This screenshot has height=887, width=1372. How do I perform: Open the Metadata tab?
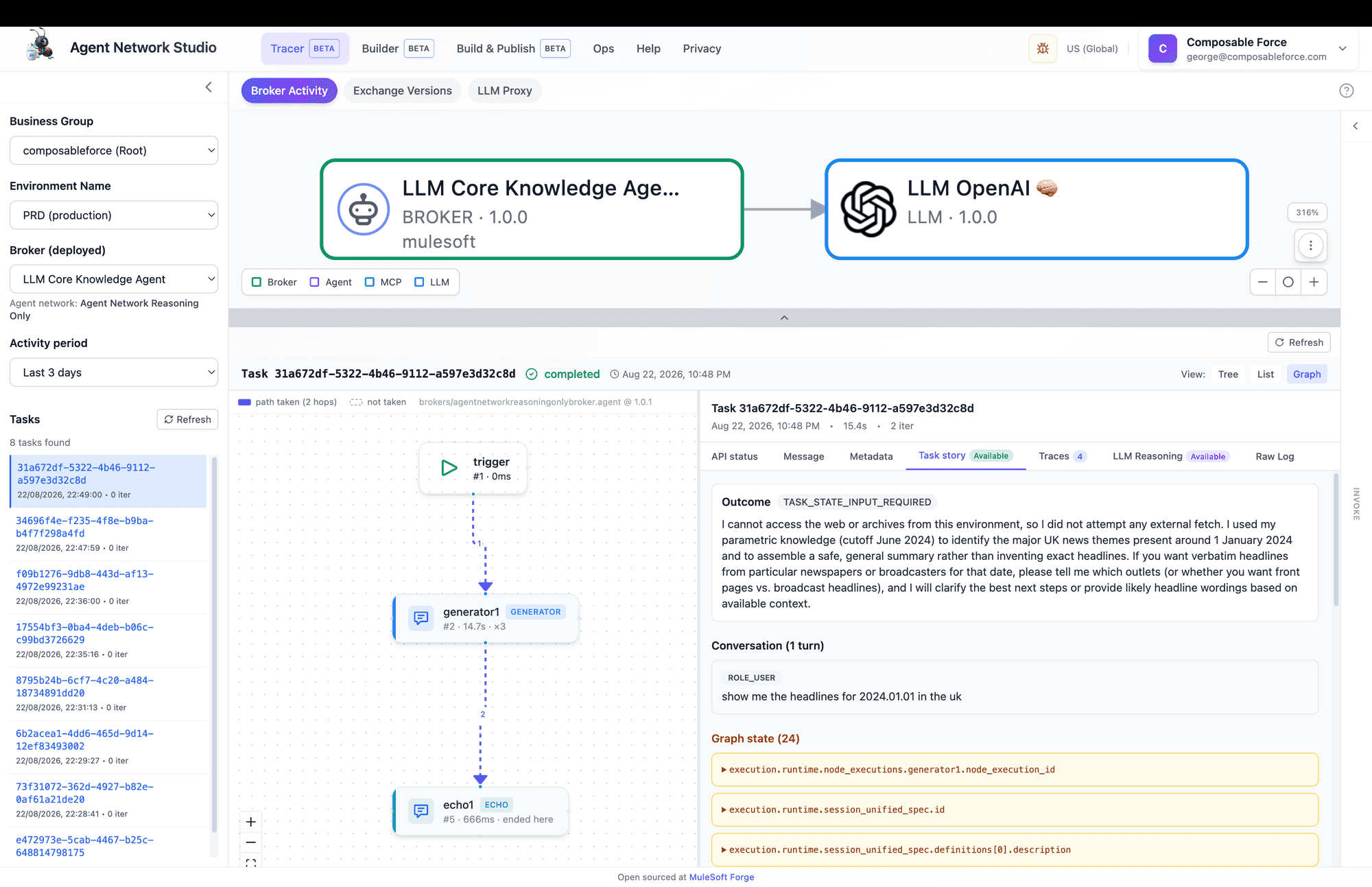pyautogui.click(x=871, y=457)
